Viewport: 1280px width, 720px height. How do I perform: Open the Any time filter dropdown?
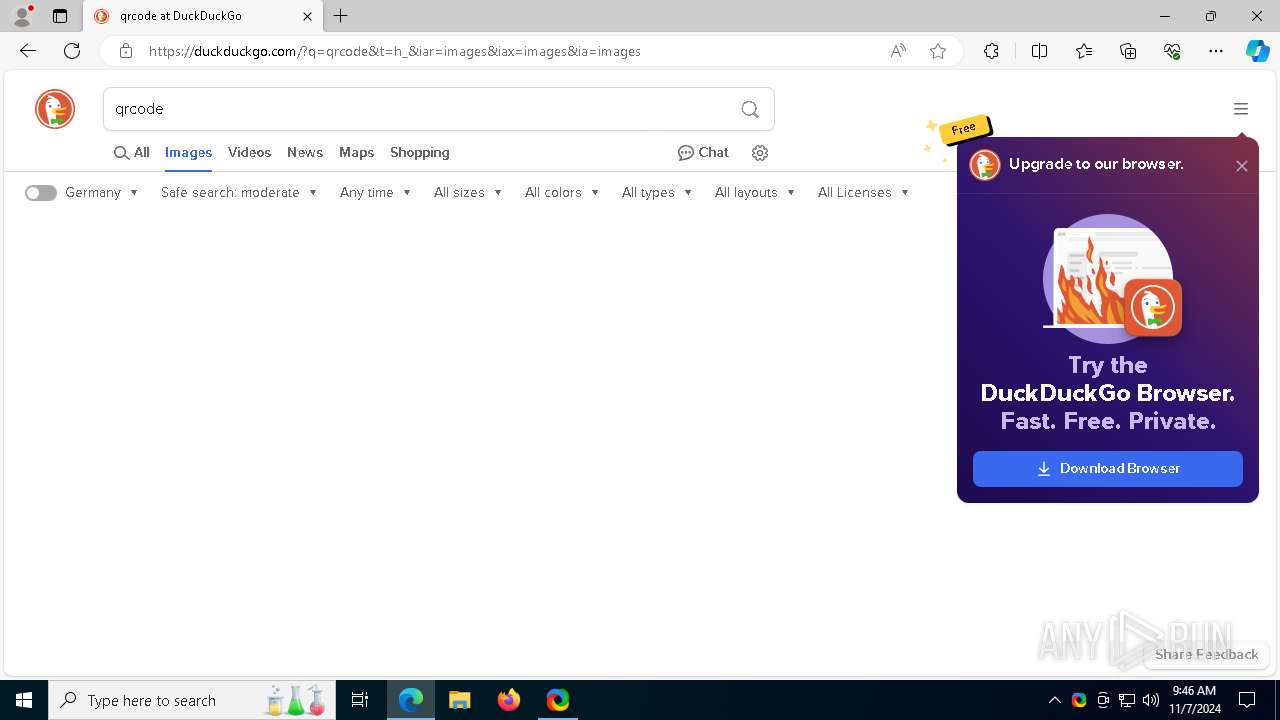pyautogui.click(x=376, y=193)
